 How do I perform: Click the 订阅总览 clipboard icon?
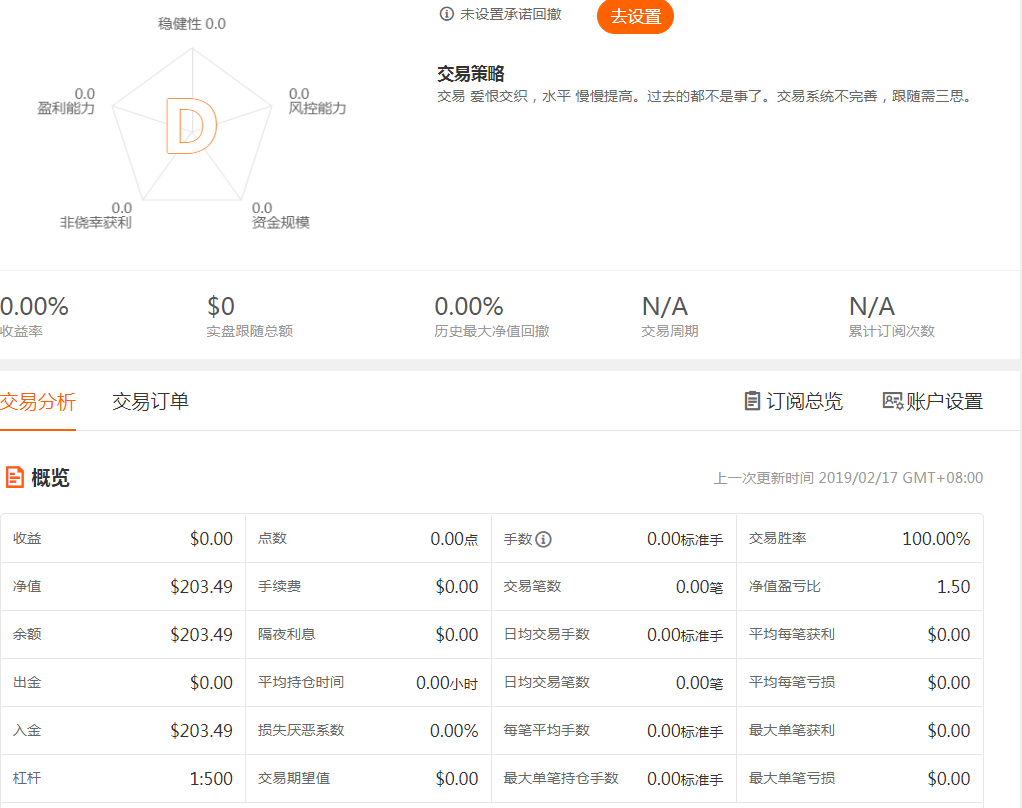pos(752,401)
